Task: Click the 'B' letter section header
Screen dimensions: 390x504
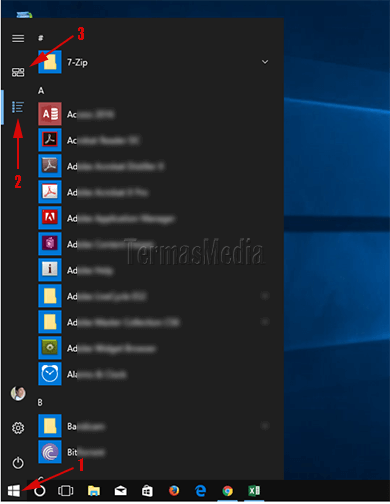Action: [40, 402]
